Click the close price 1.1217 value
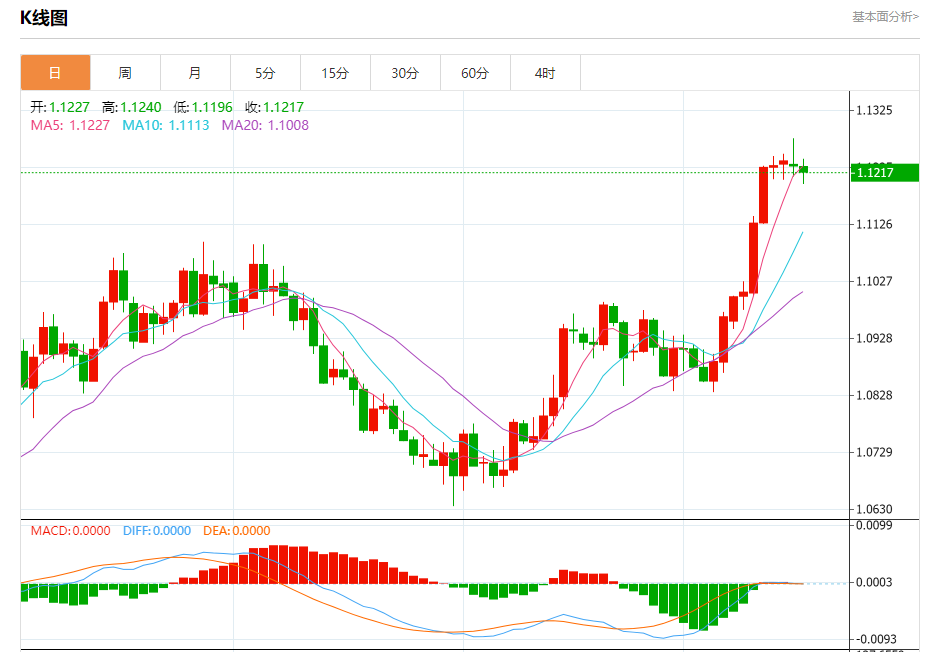The height and width of the screenshot is (652, 930). (x=284, y=107)
